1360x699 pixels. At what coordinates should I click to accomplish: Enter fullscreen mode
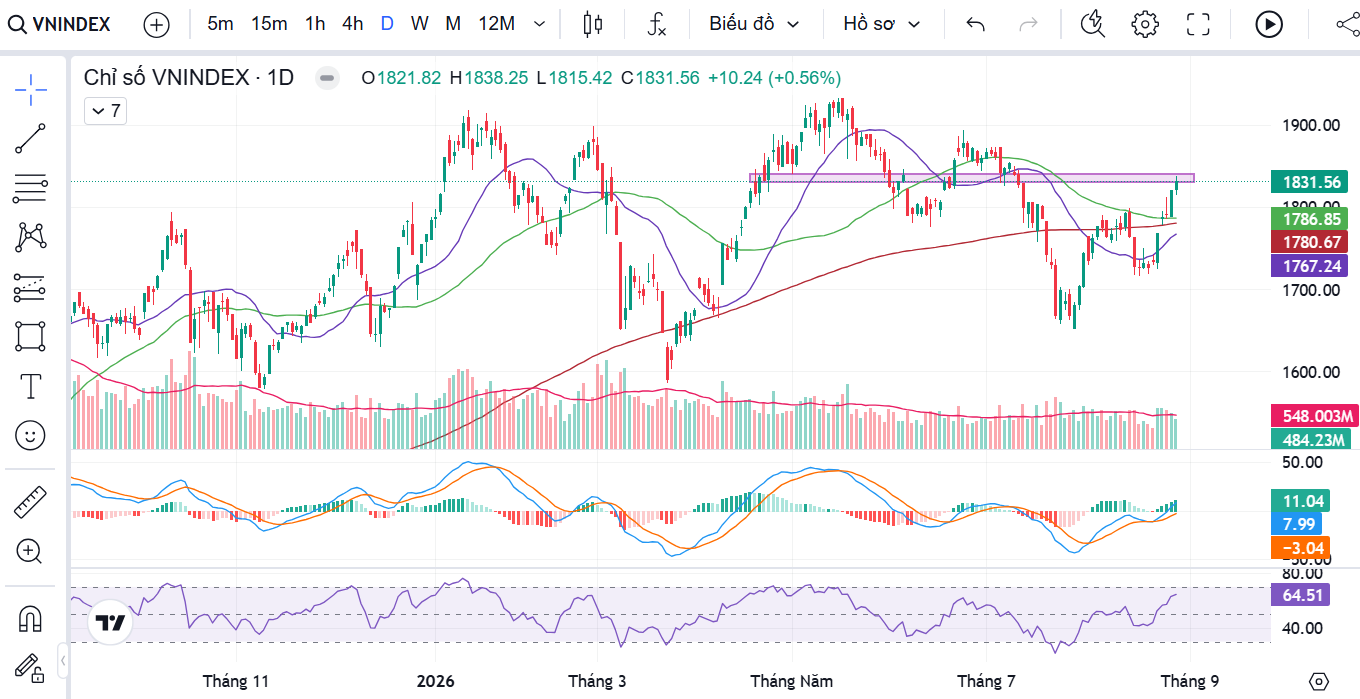tap(1198, 24)
